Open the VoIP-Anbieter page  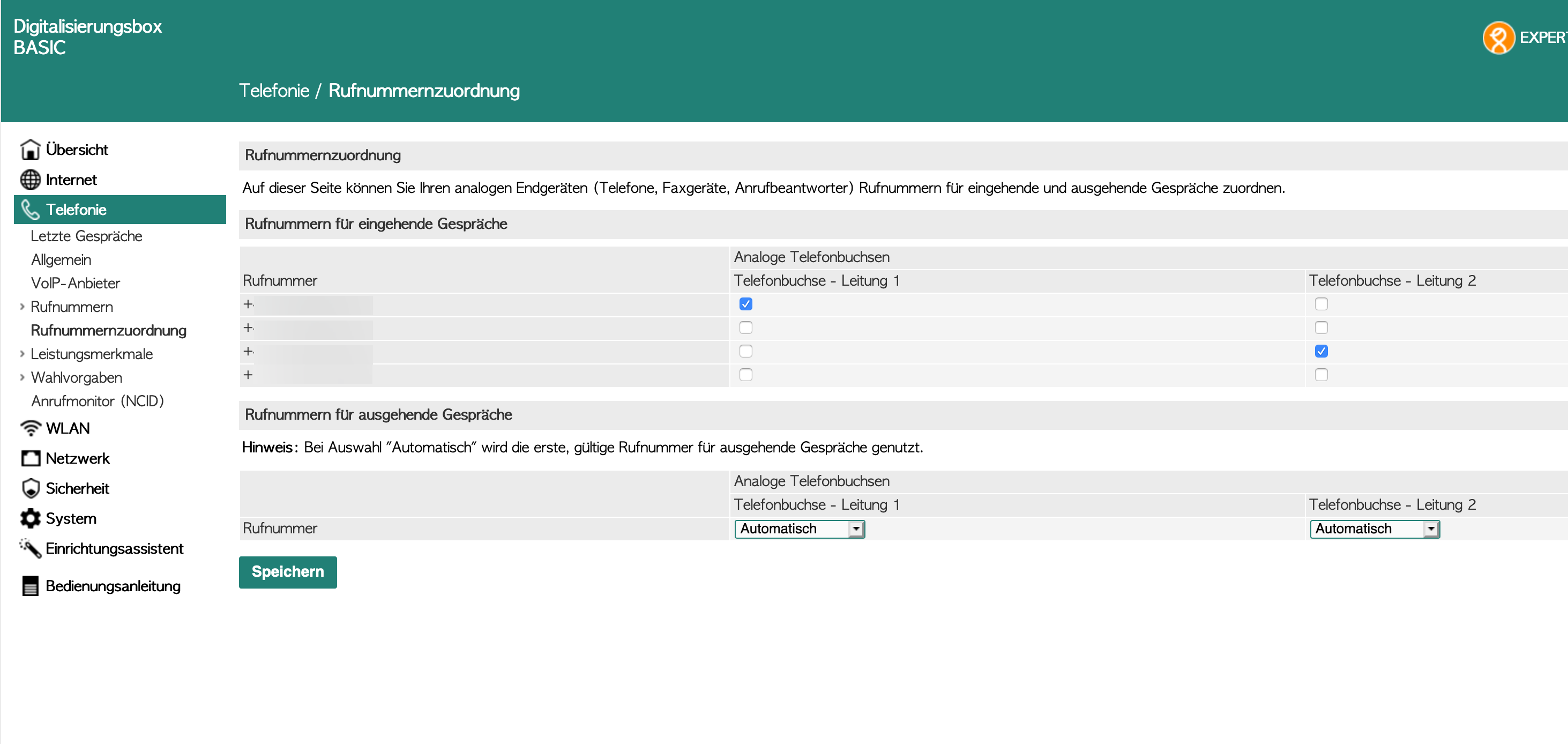76,283
